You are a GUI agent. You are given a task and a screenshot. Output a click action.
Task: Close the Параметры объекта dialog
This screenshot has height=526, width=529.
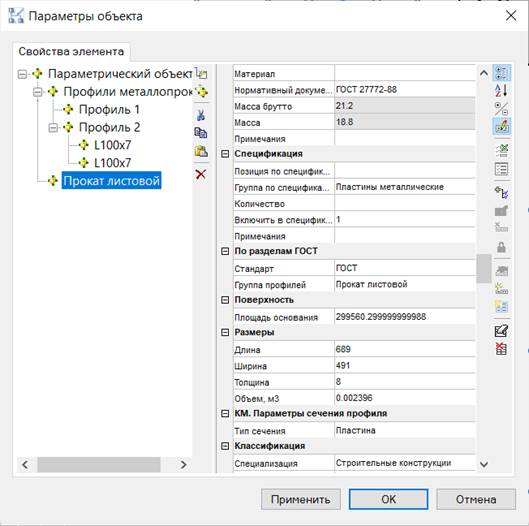[x=511, y=16]
